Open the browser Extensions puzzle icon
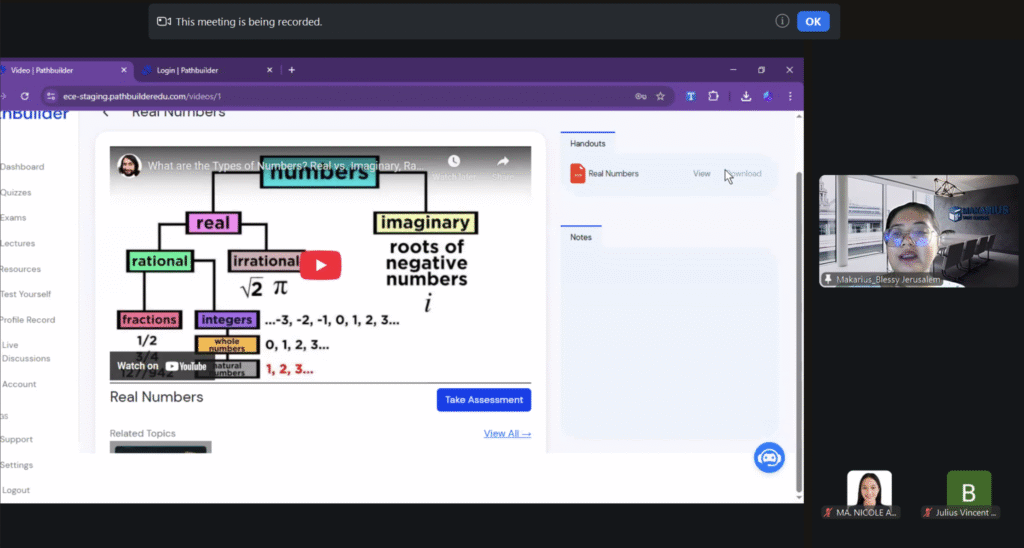The height and width of the screenshot is (548, 1024). pyautogui.click(x=713, y=96)
